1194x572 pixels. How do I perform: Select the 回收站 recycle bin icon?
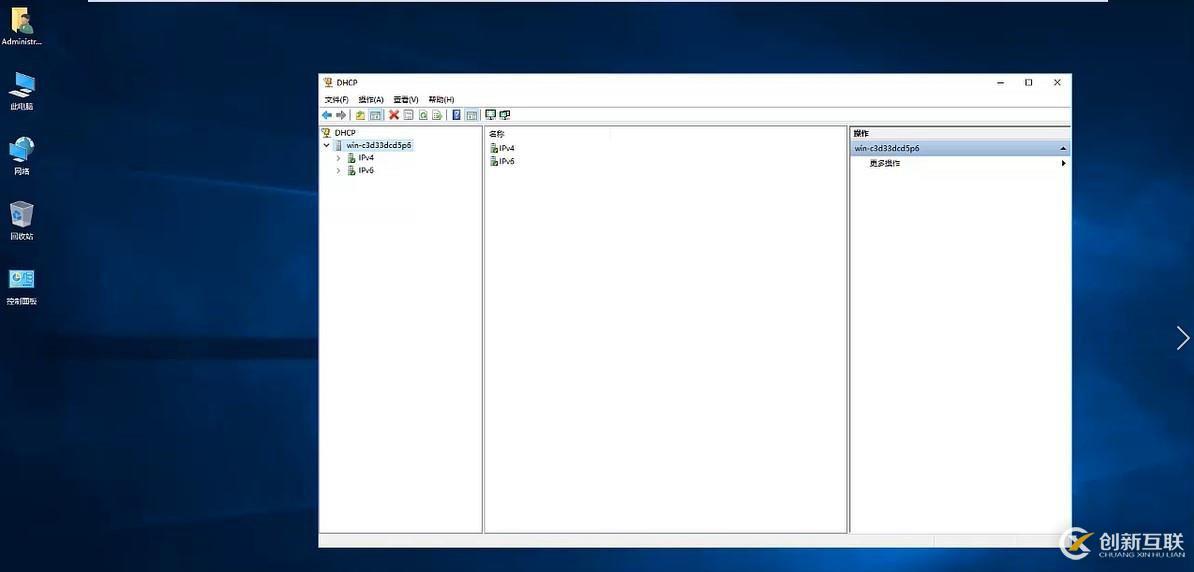(21, 221)
